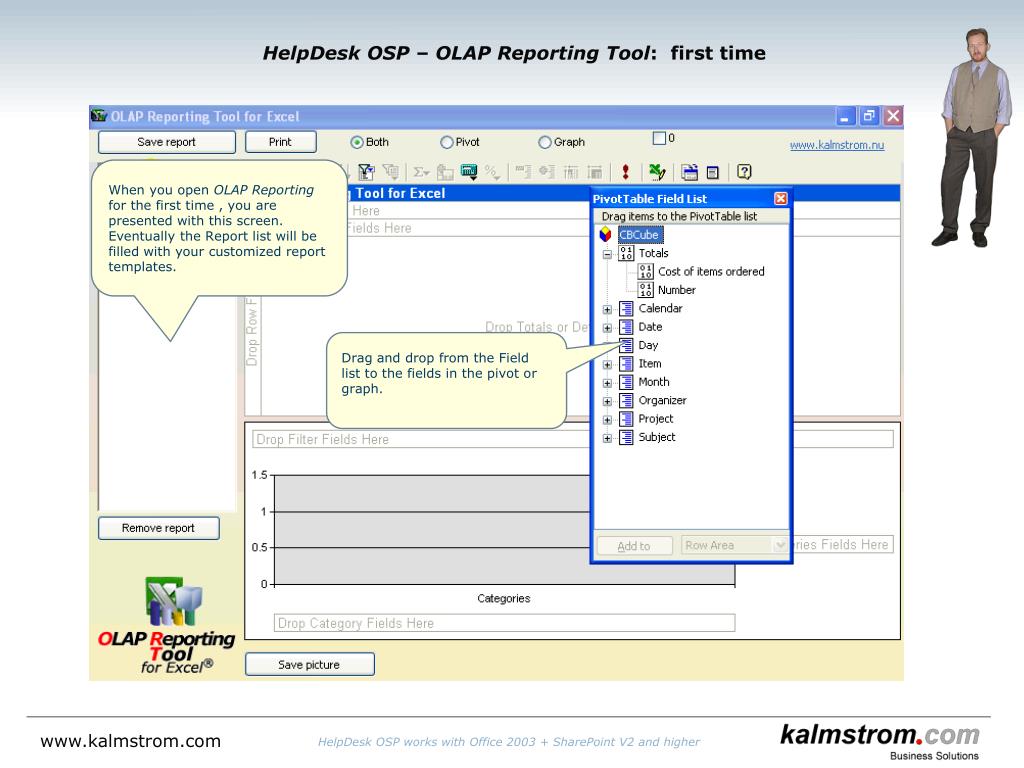Expand the Date field node
Image resolution: width=1024 pixels, height=768 pixels.
click(x=607, y=328)
